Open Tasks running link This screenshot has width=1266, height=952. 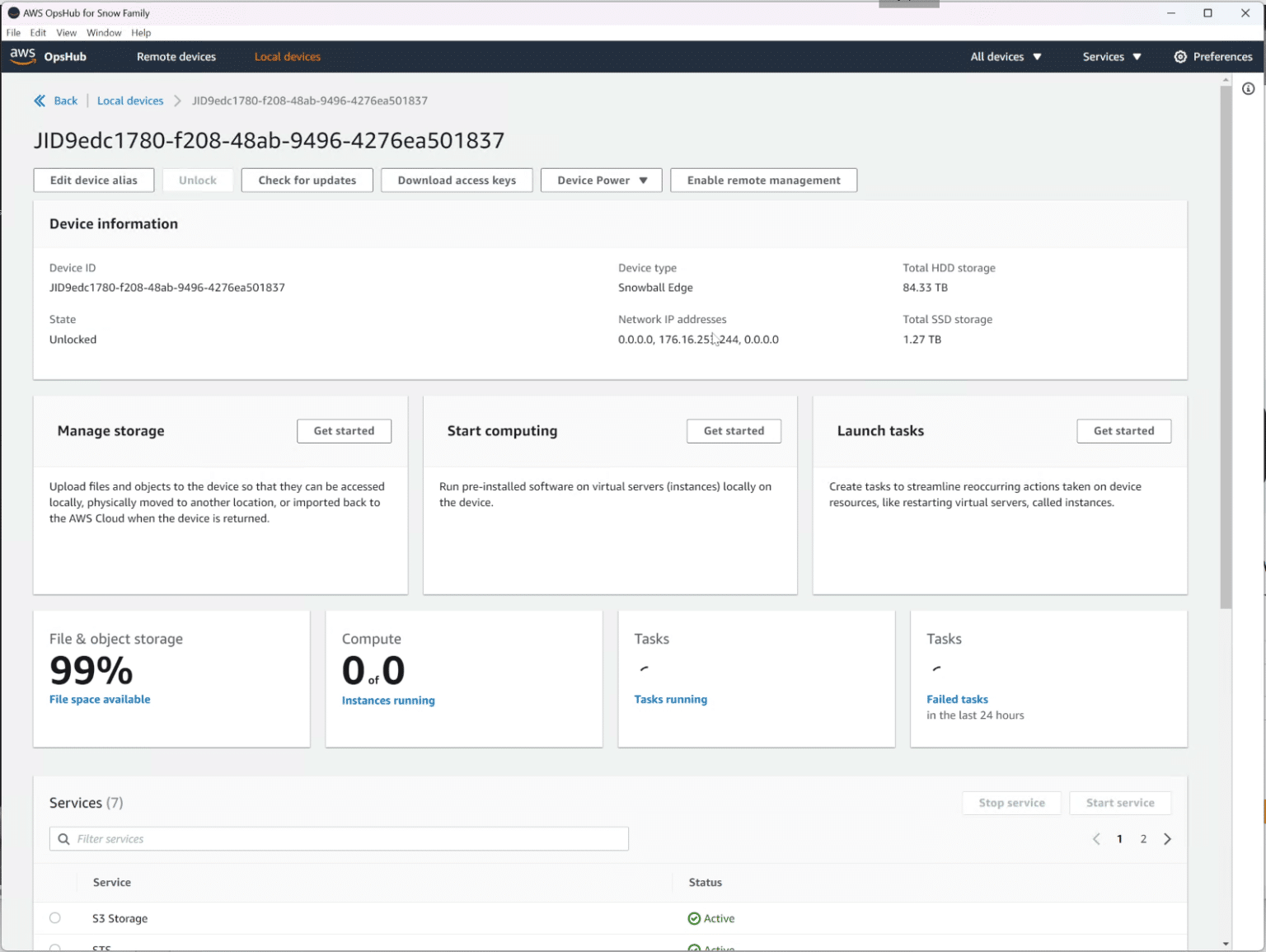point(671,699)
